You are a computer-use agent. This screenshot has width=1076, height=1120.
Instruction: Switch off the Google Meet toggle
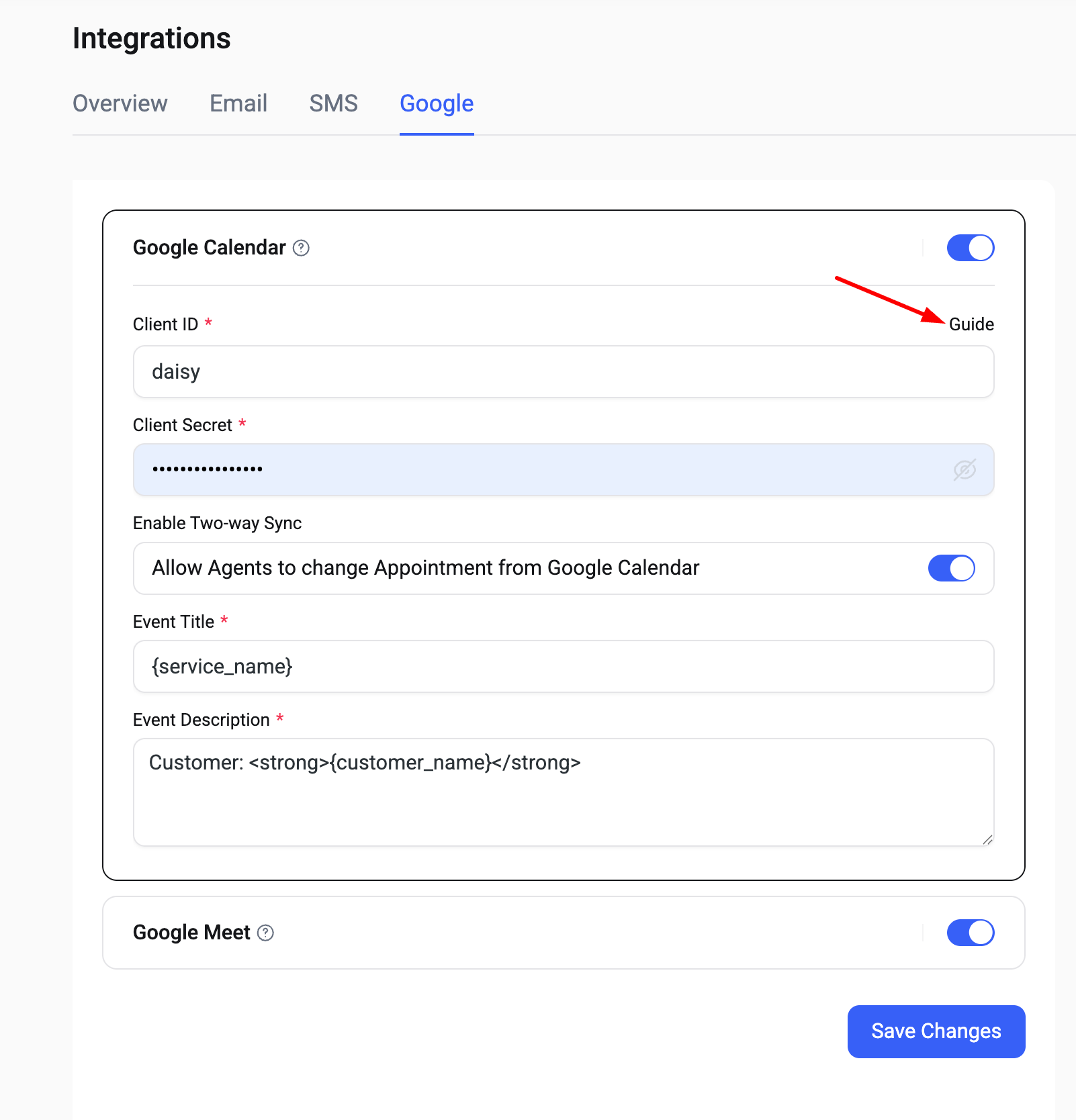pos(970,933)
